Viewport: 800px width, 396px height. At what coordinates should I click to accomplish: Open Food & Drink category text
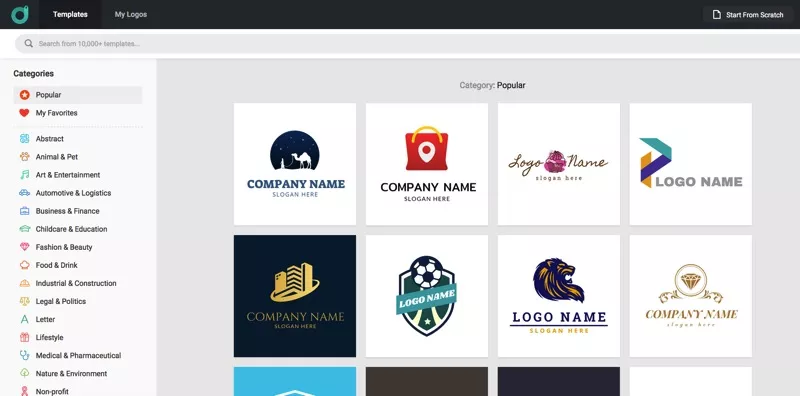tap(57, 265)
